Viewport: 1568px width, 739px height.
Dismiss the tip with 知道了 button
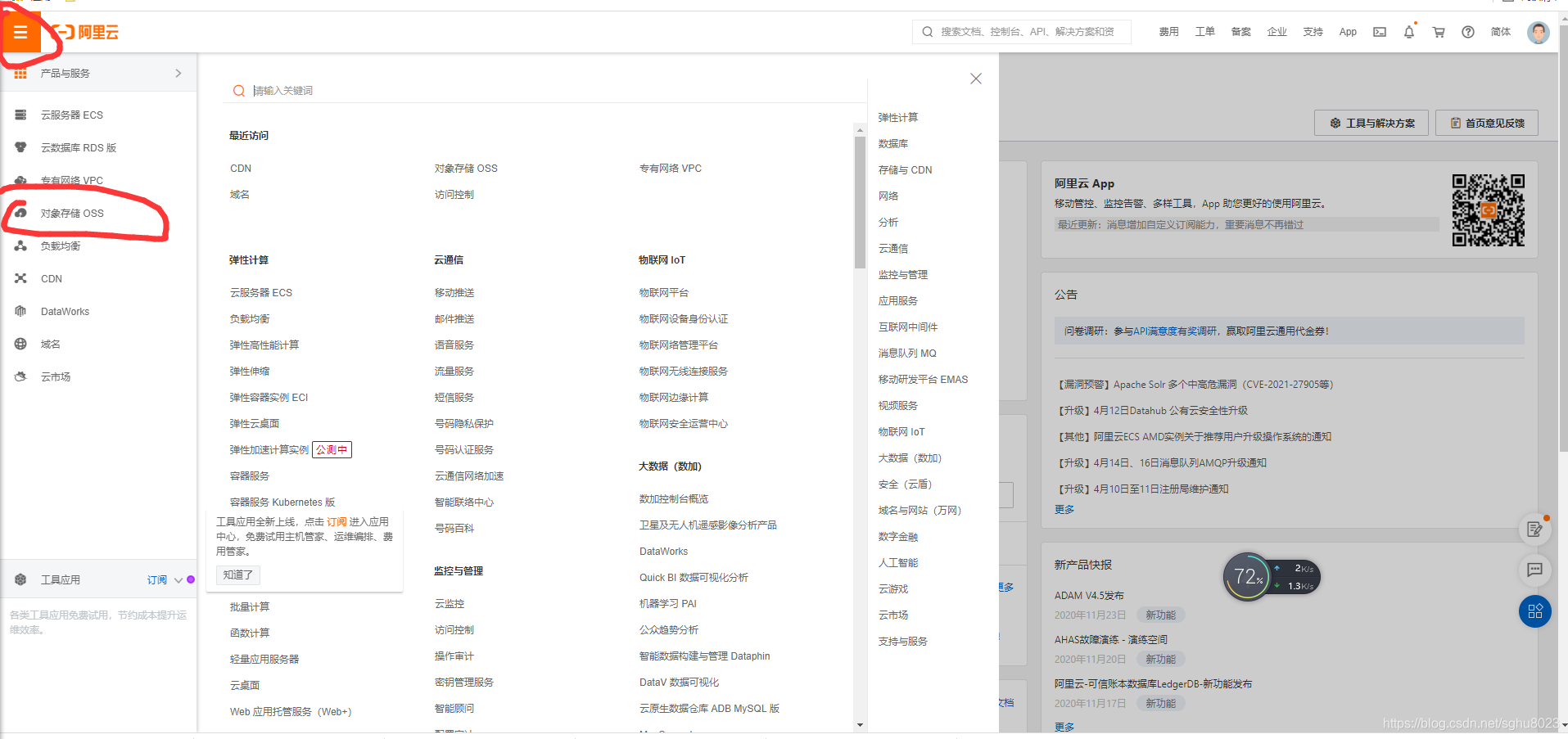point(238,575)
